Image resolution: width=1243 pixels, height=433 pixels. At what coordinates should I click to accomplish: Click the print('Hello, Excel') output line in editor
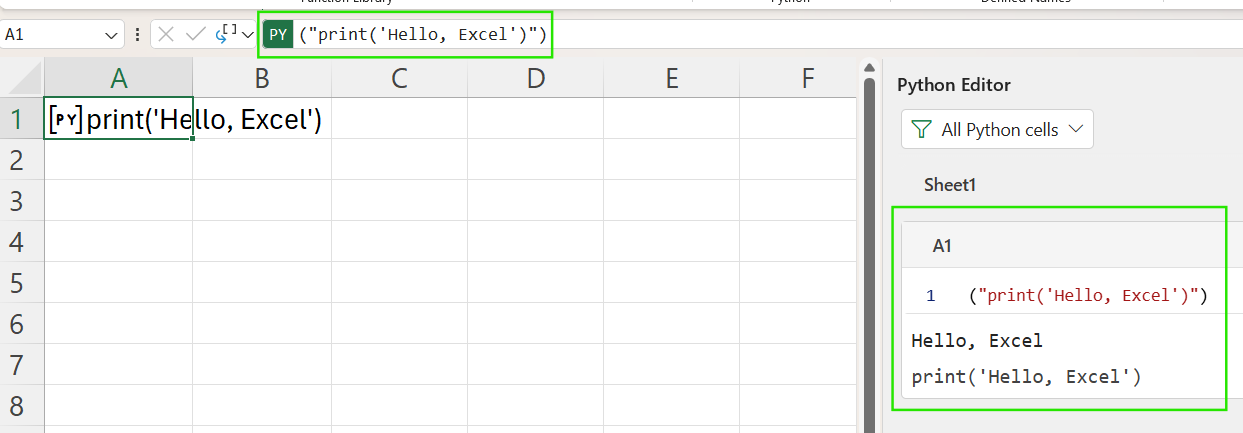[1026, 378]
